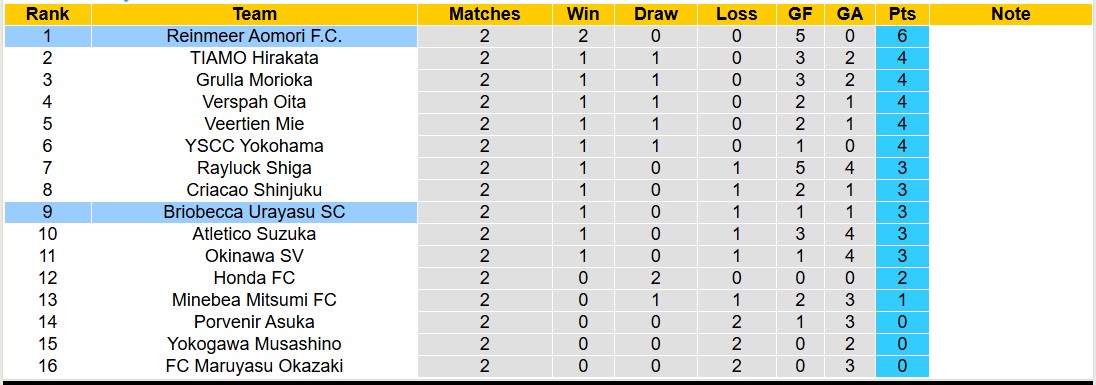Image resolution: width=1096 pixels, height=385 pixels.
Task: Click the Pts column header
Action: click(902, 14)
